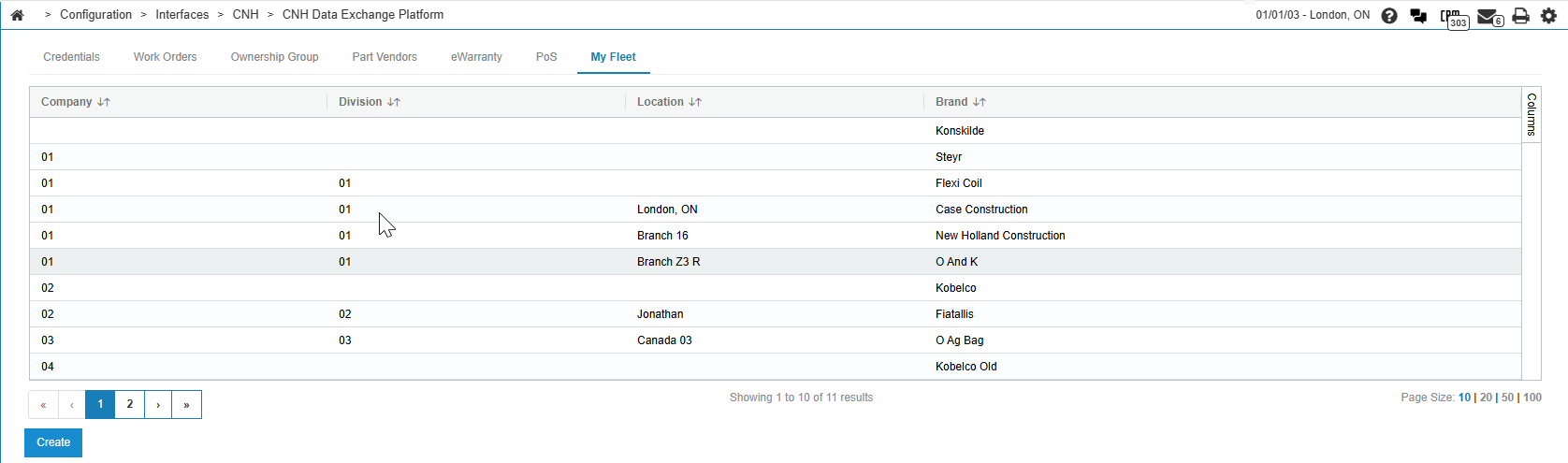Click the CRM icon with 303 badge
The height and width of the screenshot is (463, 1568).
1453,18
